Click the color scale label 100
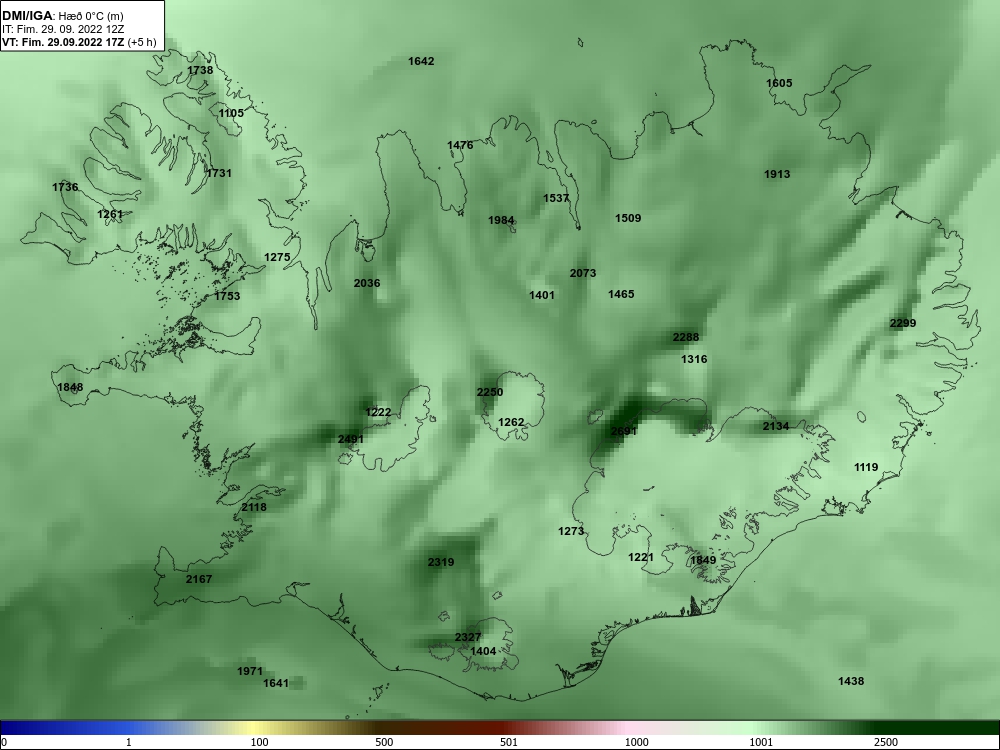The image size is (1000, 750). 259,742
